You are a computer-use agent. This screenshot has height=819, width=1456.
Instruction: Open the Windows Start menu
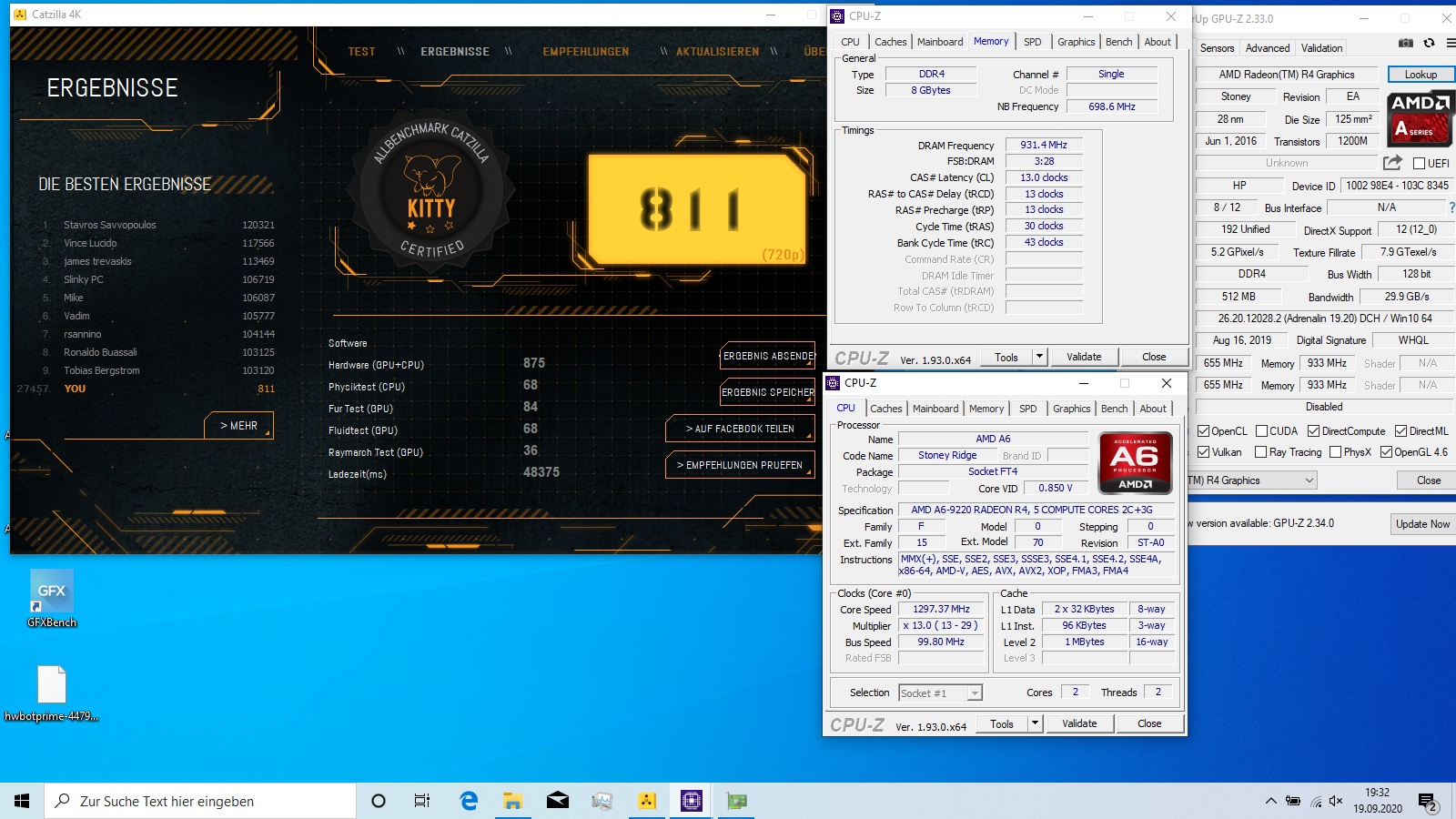click(22, 801)
